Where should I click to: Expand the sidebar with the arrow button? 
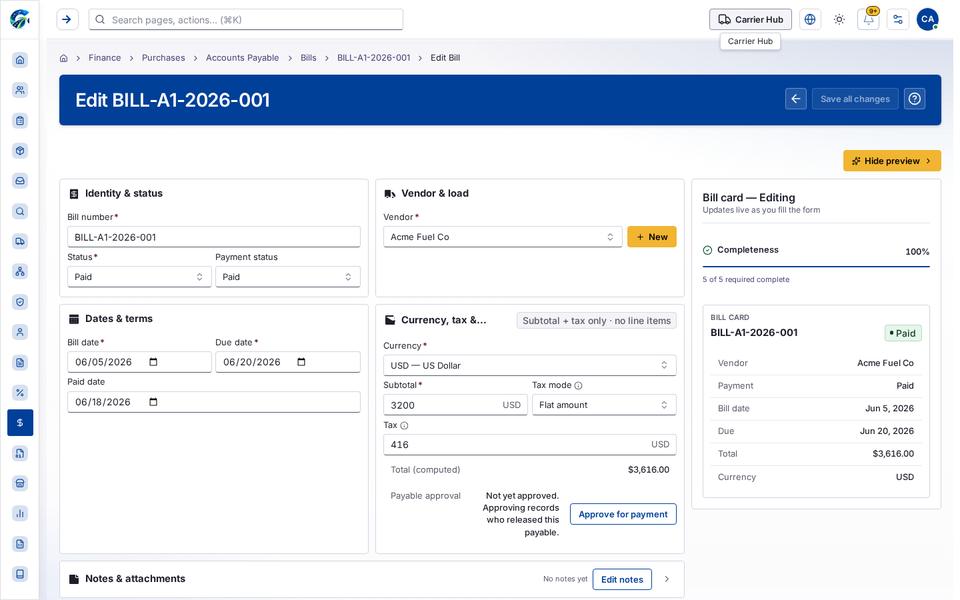[67, 19]
